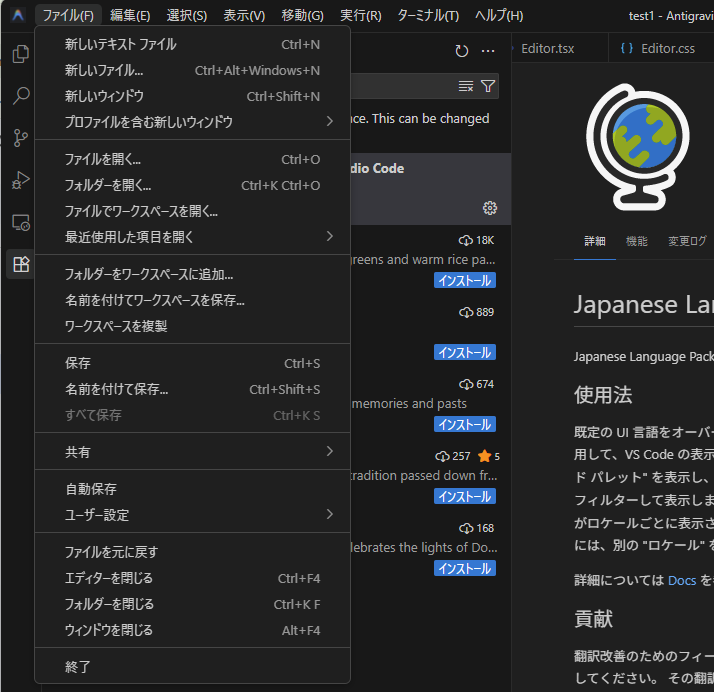
Task: Install the extension with 168 downloads
Action: (464, 568)
